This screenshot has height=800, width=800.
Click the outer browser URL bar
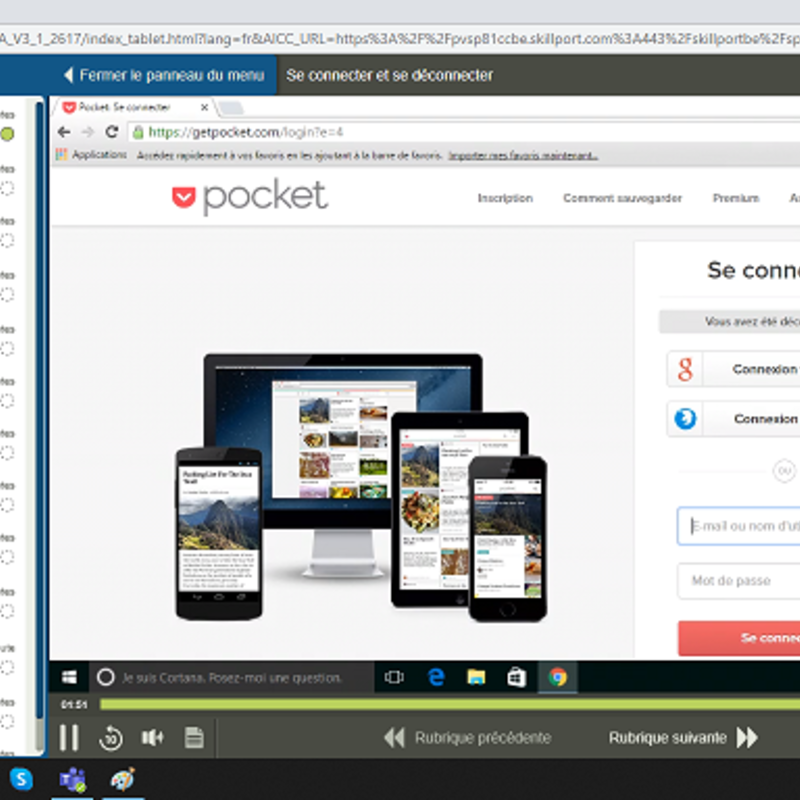pos(400,39)
